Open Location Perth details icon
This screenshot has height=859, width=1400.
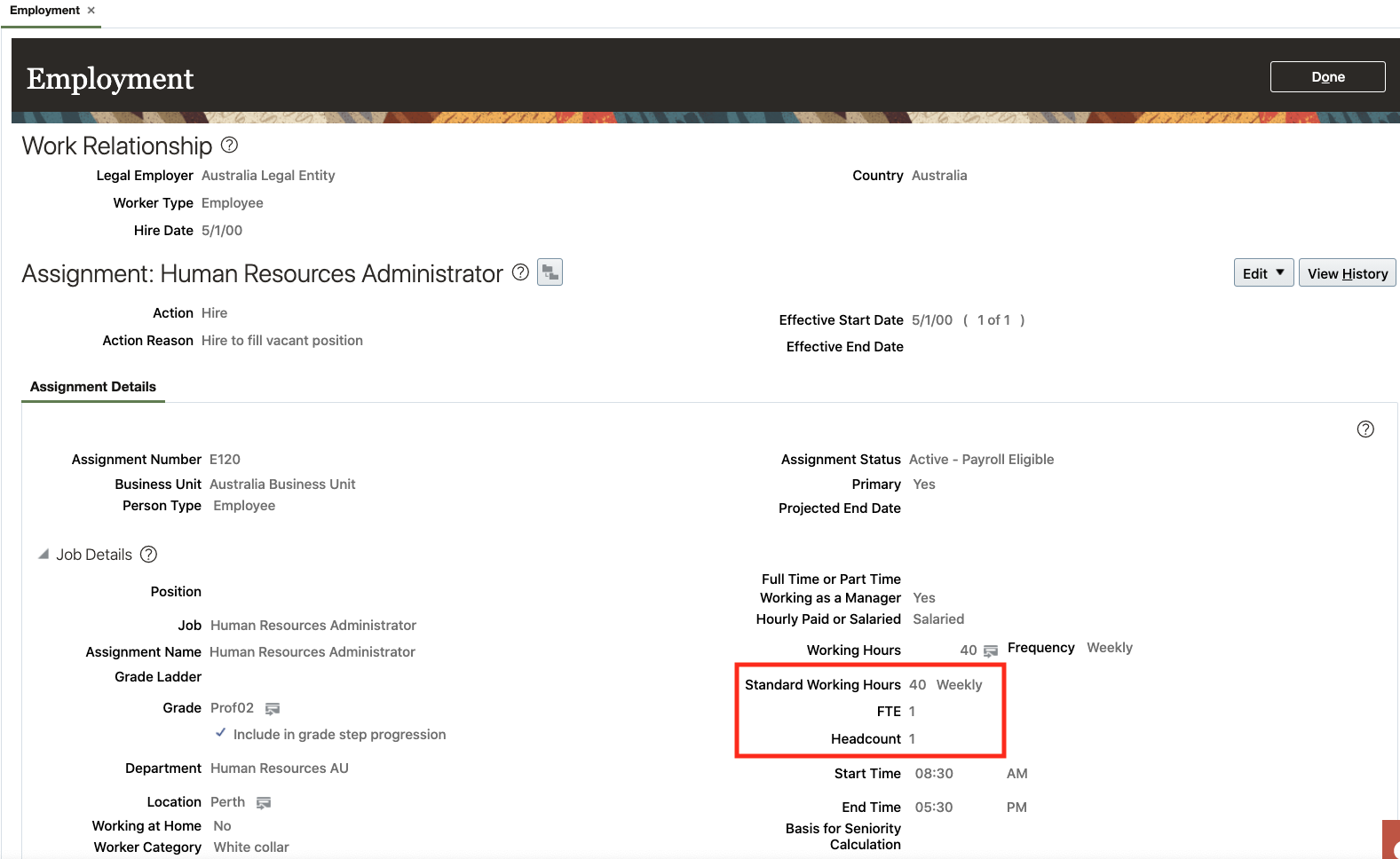[x=264, y=803]
